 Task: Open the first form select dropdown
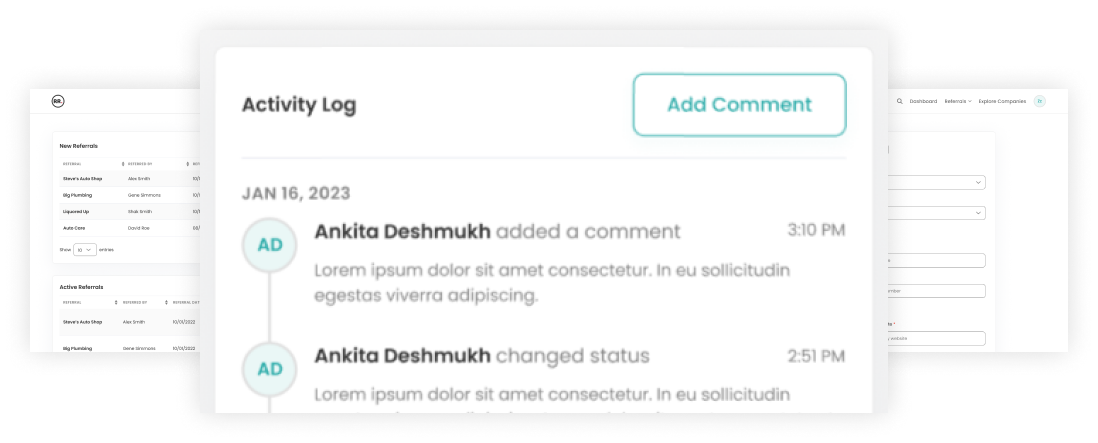click(936, 183)
